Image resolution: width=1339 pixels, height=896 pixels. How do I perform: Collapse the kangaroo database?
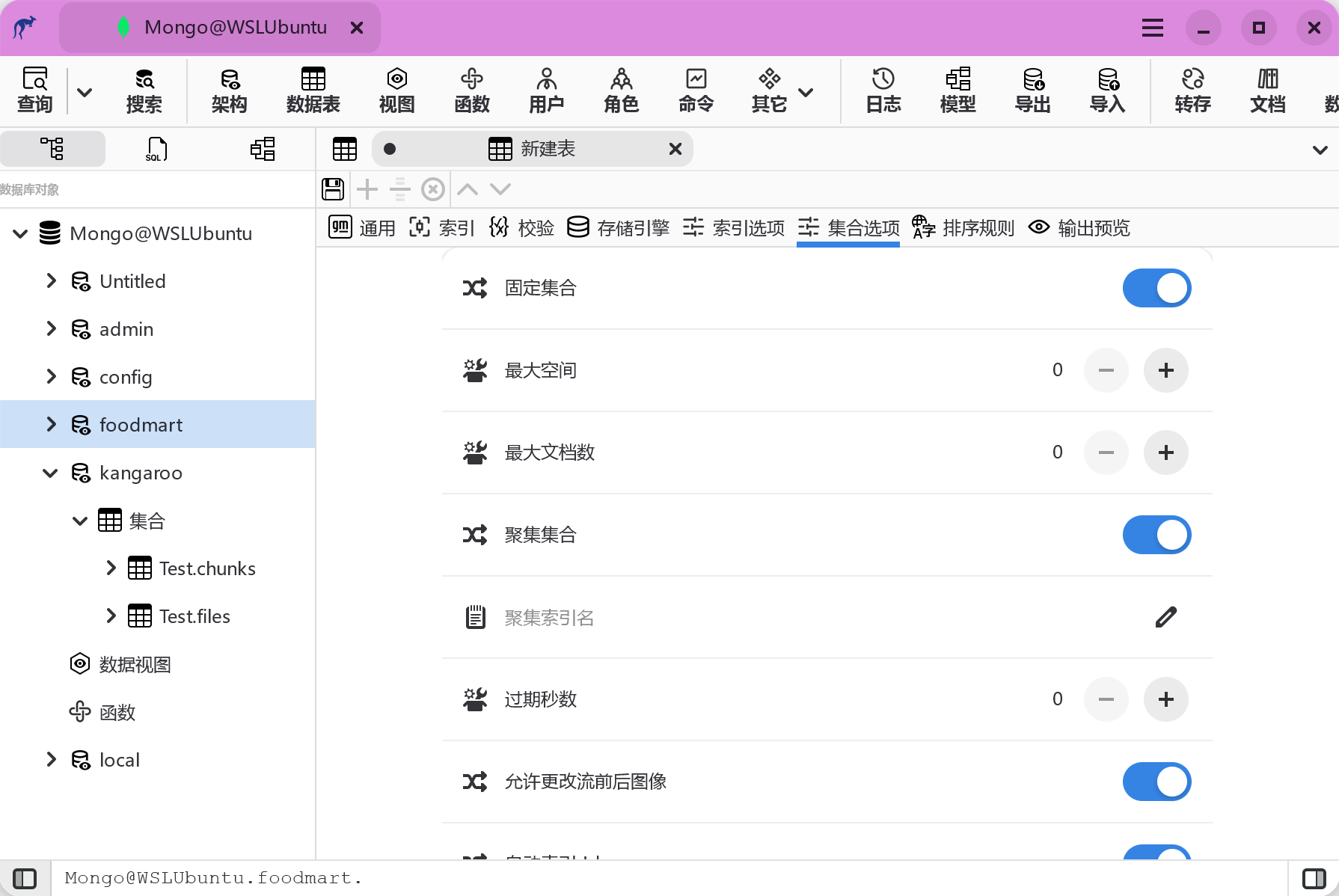point(50,472)
